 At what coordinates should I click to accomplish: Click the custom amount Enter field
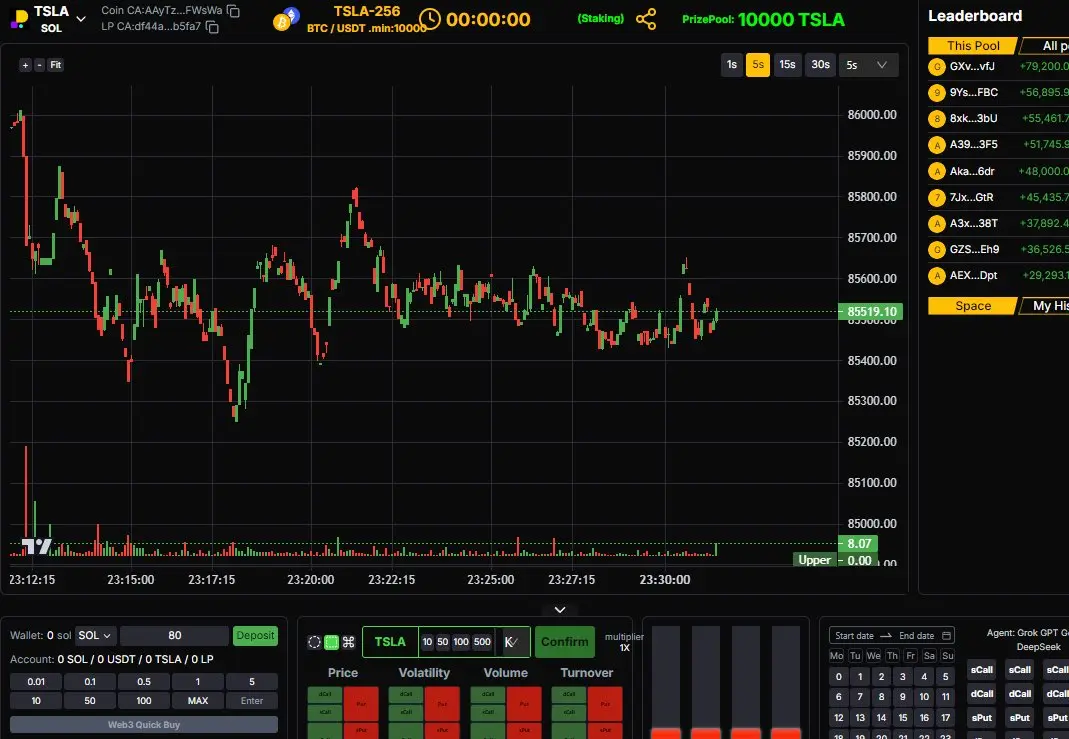pos(252,700)
